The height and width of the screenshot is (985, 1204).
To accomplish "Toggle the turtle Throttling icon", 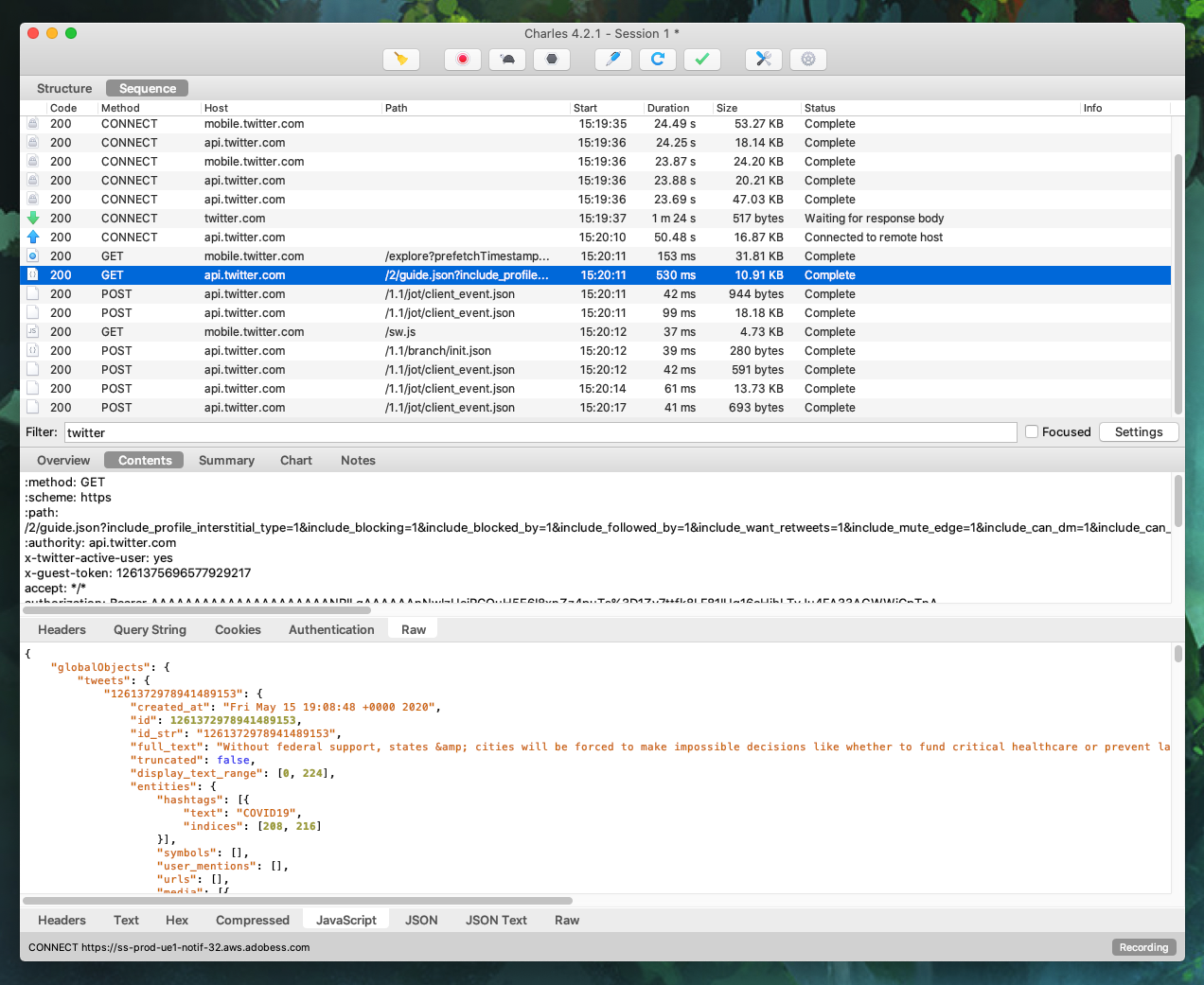I will click(x=507, y=59).
